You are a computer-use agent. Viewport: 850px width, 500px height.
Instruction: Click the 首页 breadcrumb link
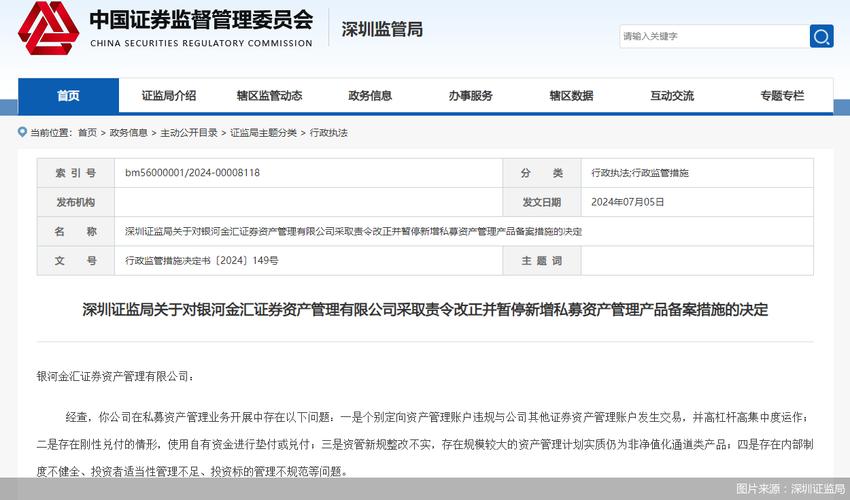[87, 132]
